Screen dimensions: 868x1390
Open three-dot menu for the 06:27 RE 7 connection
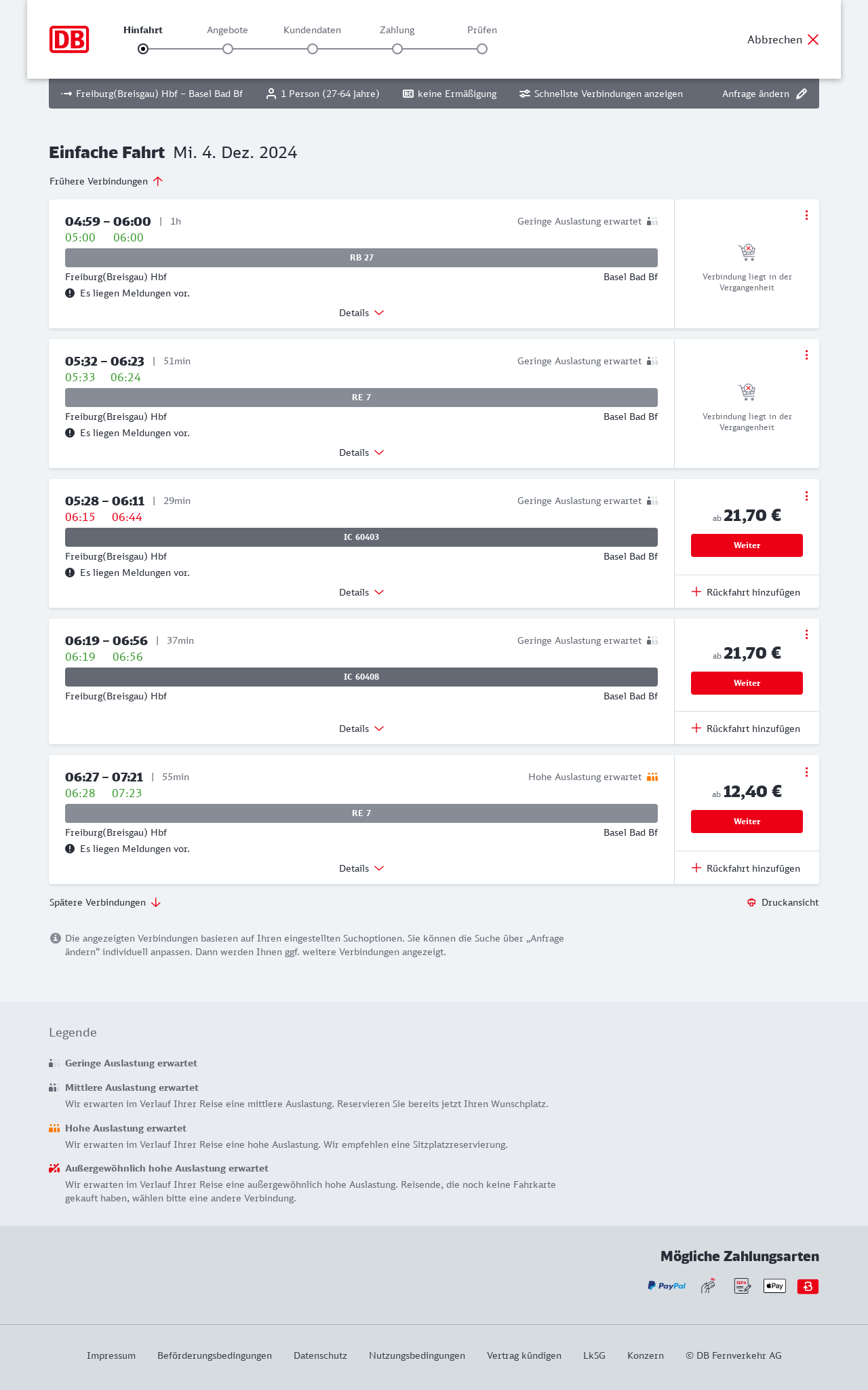806,772
